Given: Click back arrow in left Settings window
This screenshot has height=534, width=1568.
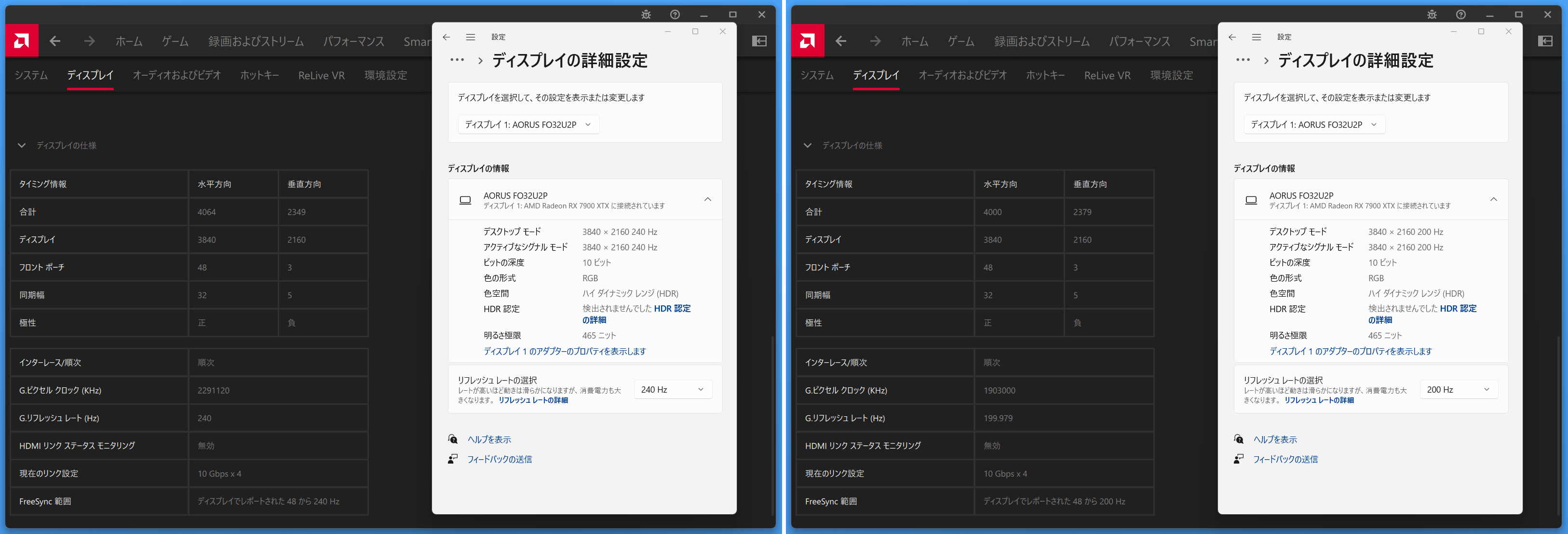Looking at the screenshot, I should pyautogui.click(x=446, y=37).
